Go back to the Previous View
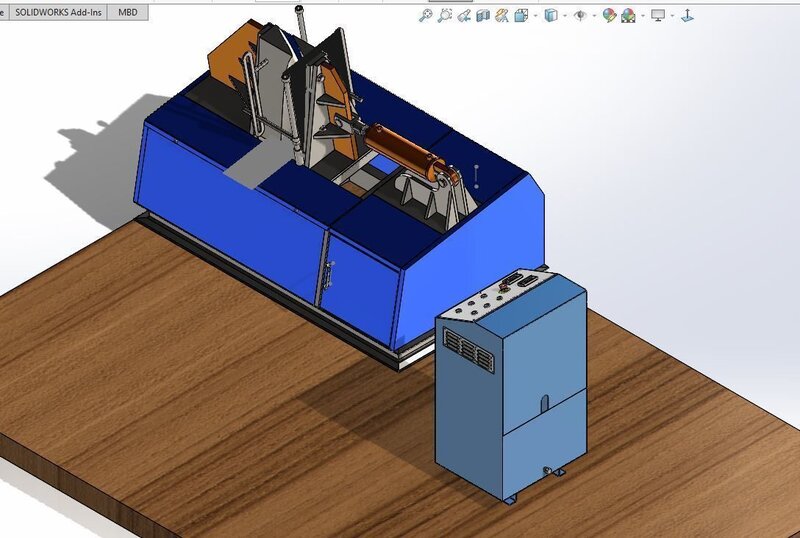The image size is (800, 538). 464,15
